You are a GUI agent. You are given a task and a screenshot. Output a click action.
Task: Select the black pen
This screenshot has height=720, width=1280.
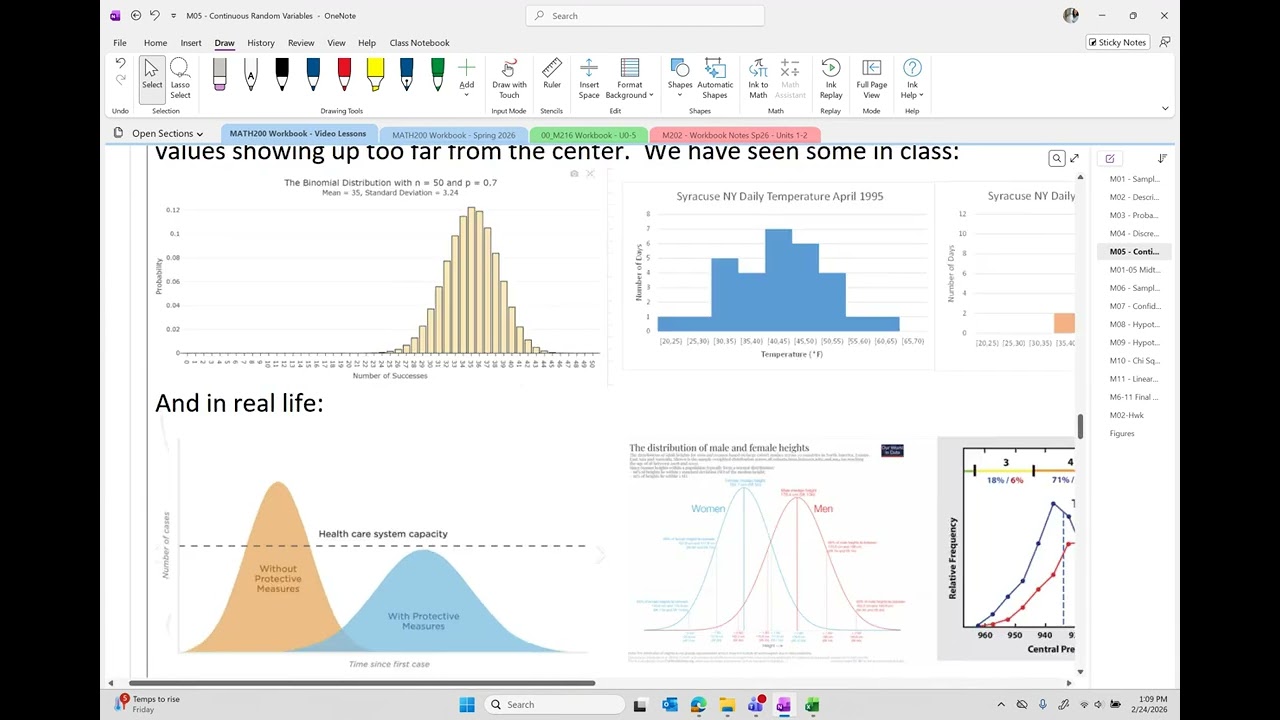click(x=282, y=75)
